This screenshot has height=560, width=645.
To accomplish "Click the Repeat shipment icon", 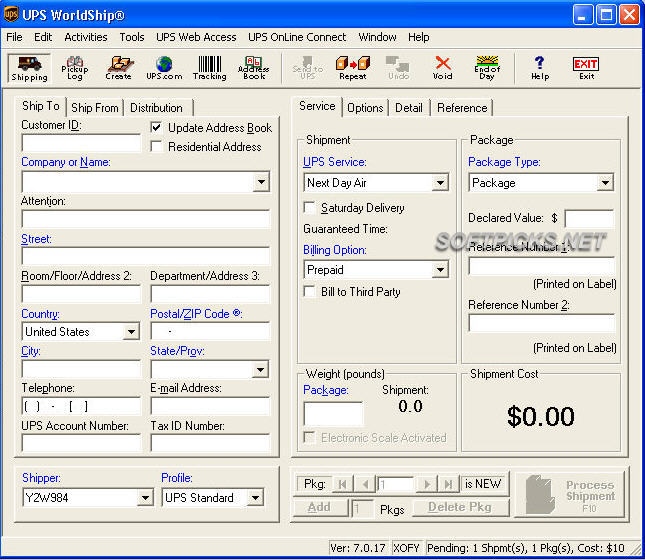I will [x=353, y=68].
